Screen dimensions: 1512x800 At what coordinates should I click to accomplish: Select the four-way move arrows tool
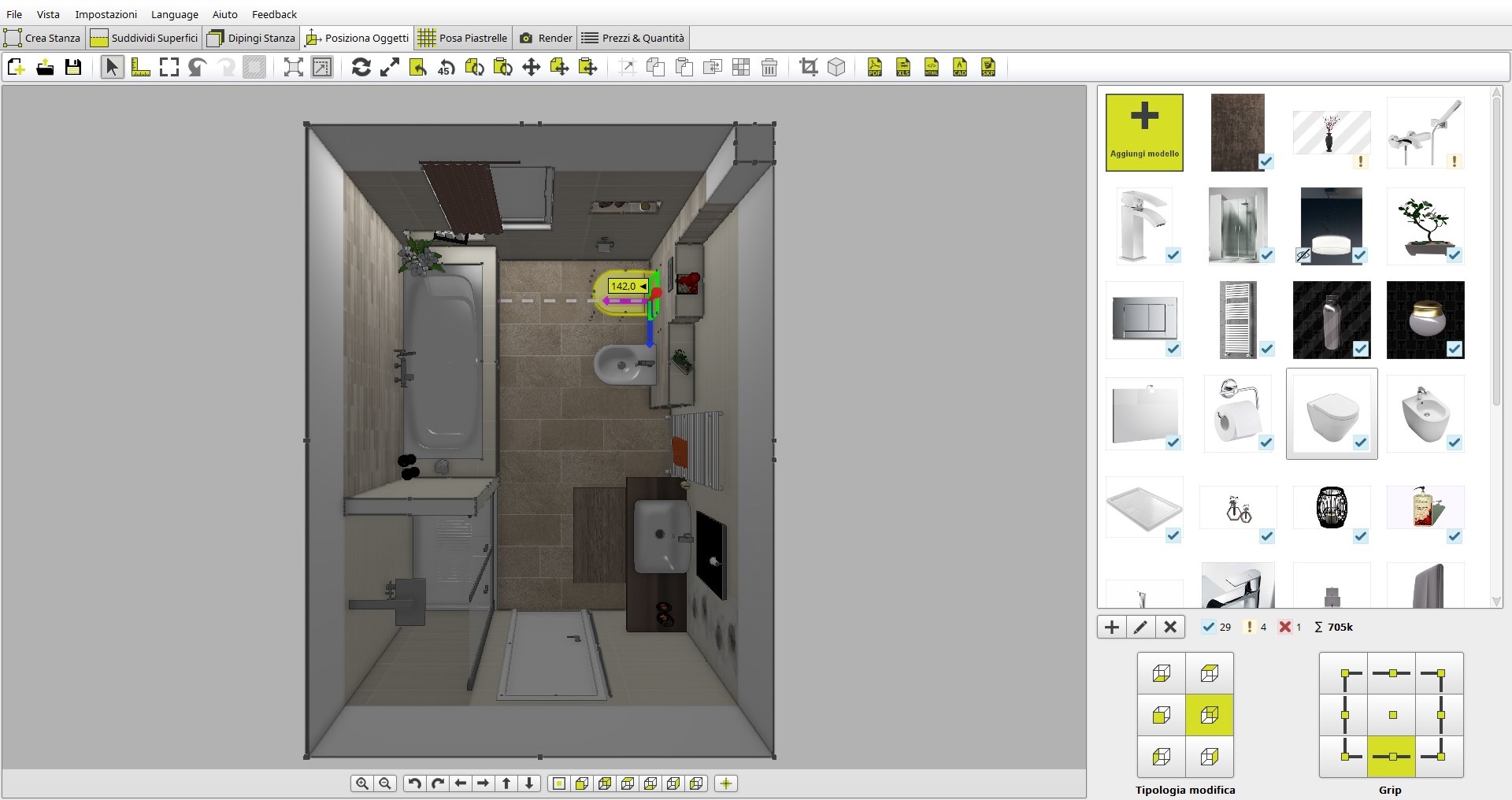pos(532,68)
